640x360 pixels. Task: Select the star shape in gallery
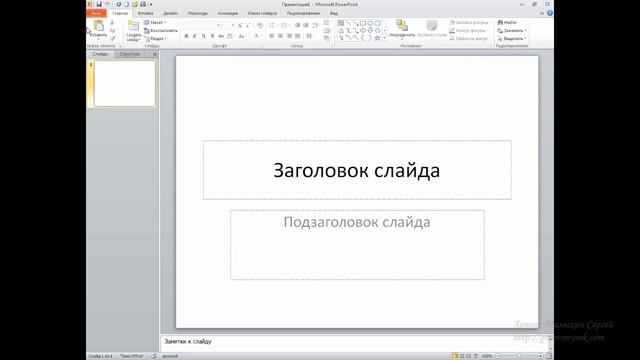(x=378, y=38)
